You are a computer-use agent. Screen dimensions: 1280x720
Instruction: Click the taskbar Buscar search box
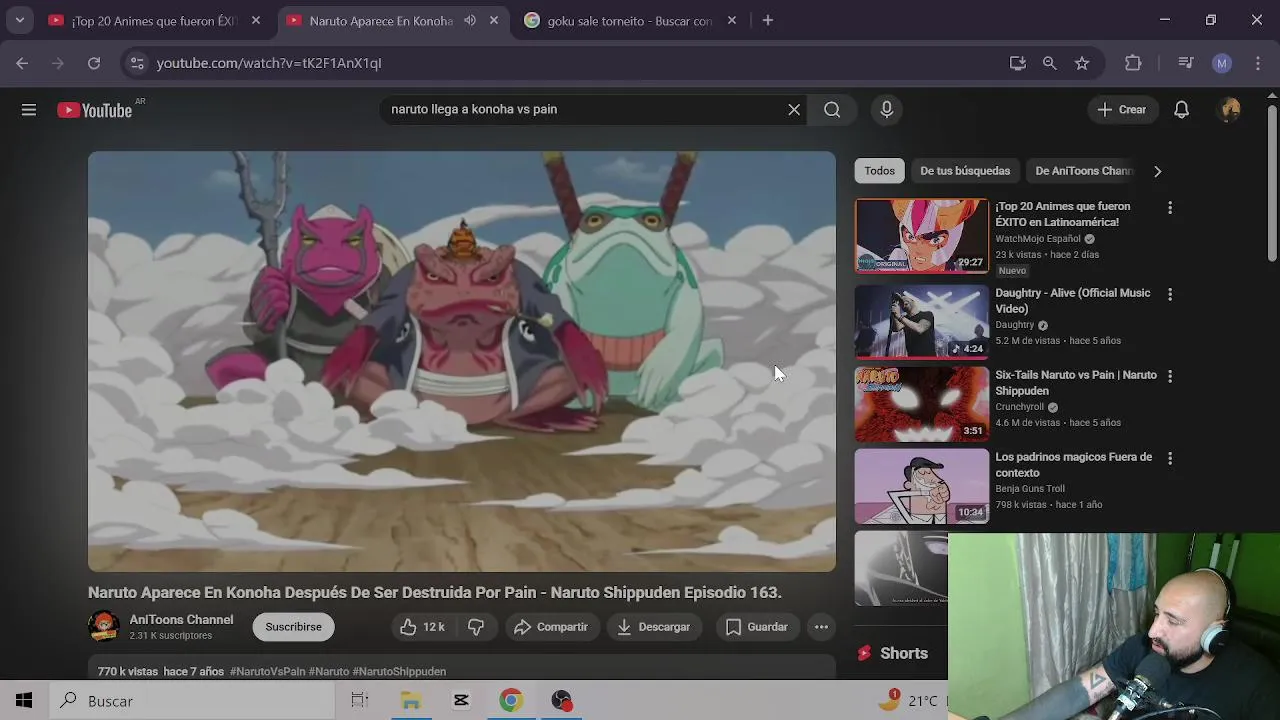coord(191,701)
